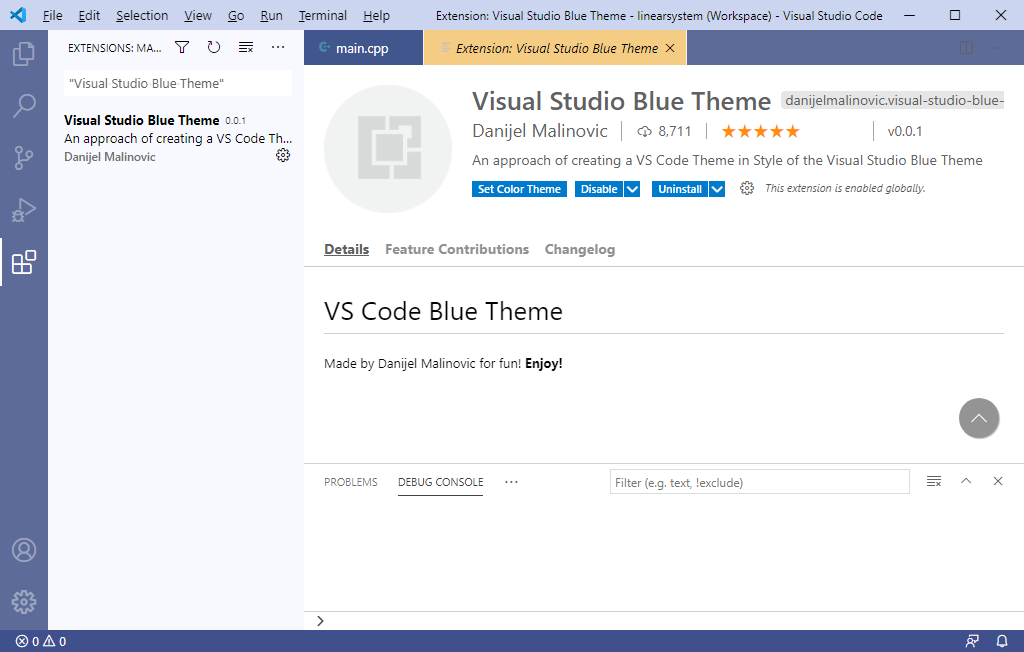Click the debug console filter field
1024x652 pixels.
(760, 482)
